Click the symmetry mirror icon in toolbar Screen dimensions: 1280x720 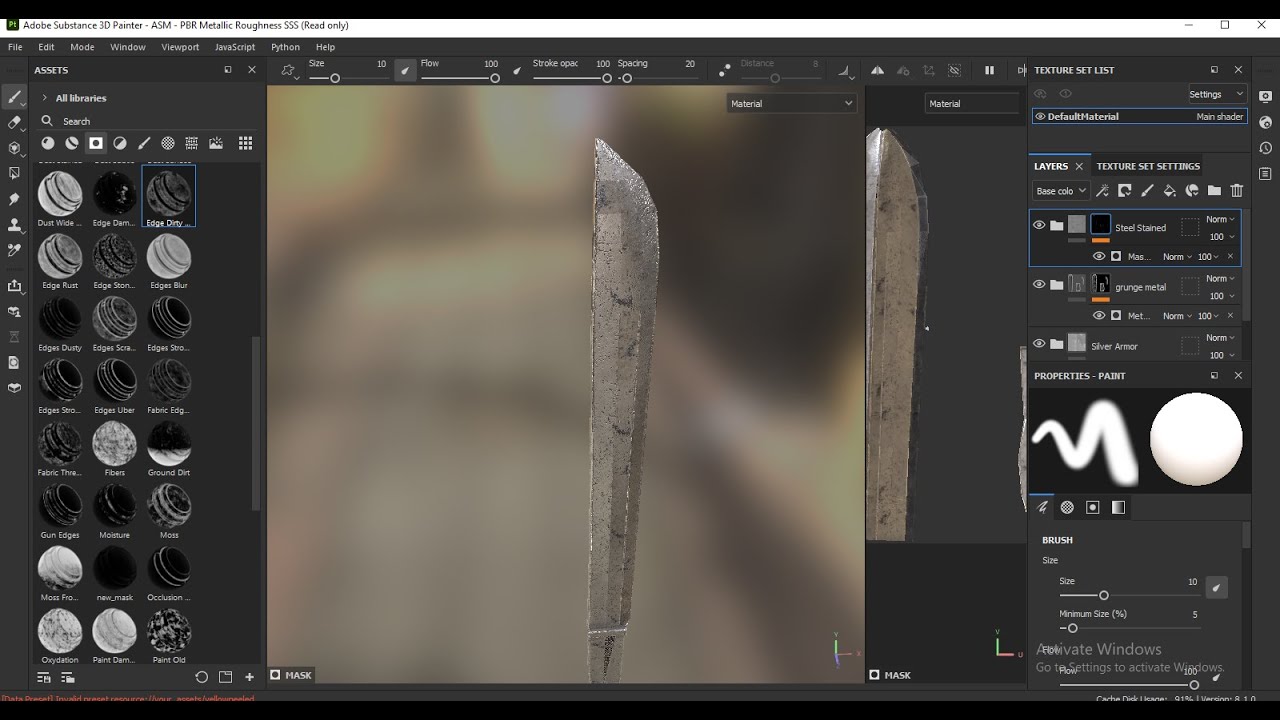(x=877, y=70)
